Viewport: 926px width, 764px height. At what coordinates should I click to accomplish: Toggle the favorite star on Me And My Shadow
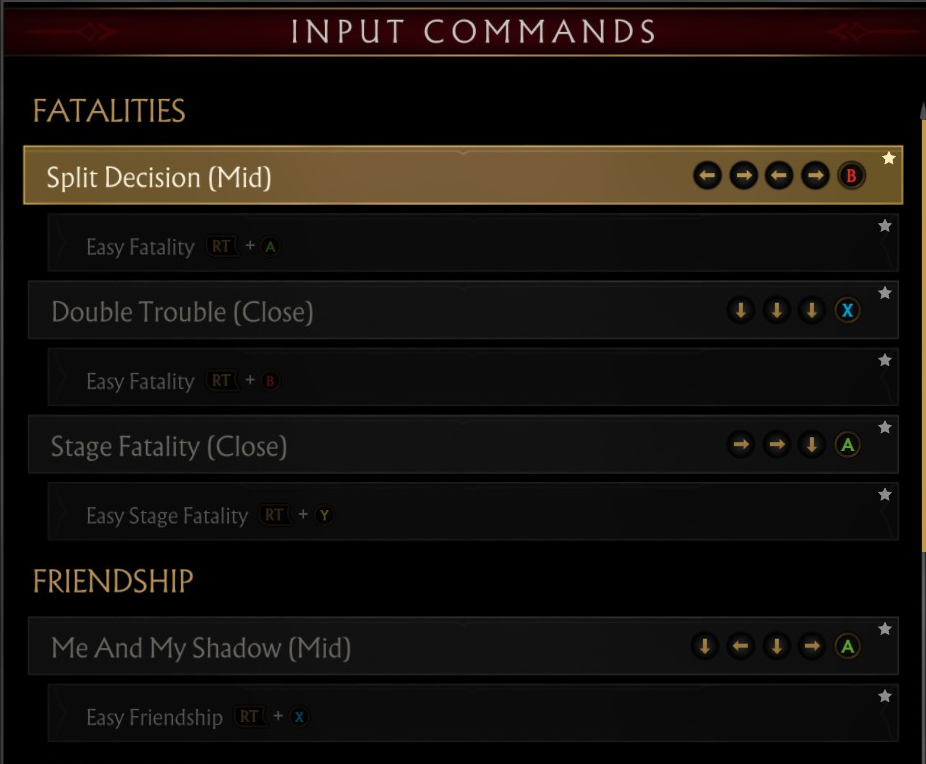click(x=884, y=629)
